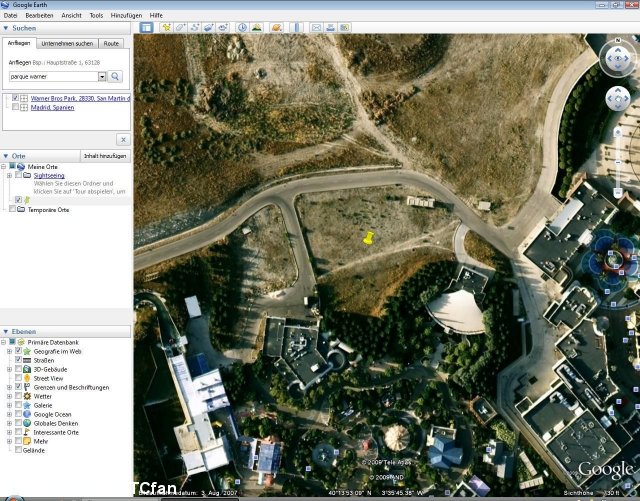Collapse the Ebenen panel
The image size is (640, 501).
click(6, 332)
